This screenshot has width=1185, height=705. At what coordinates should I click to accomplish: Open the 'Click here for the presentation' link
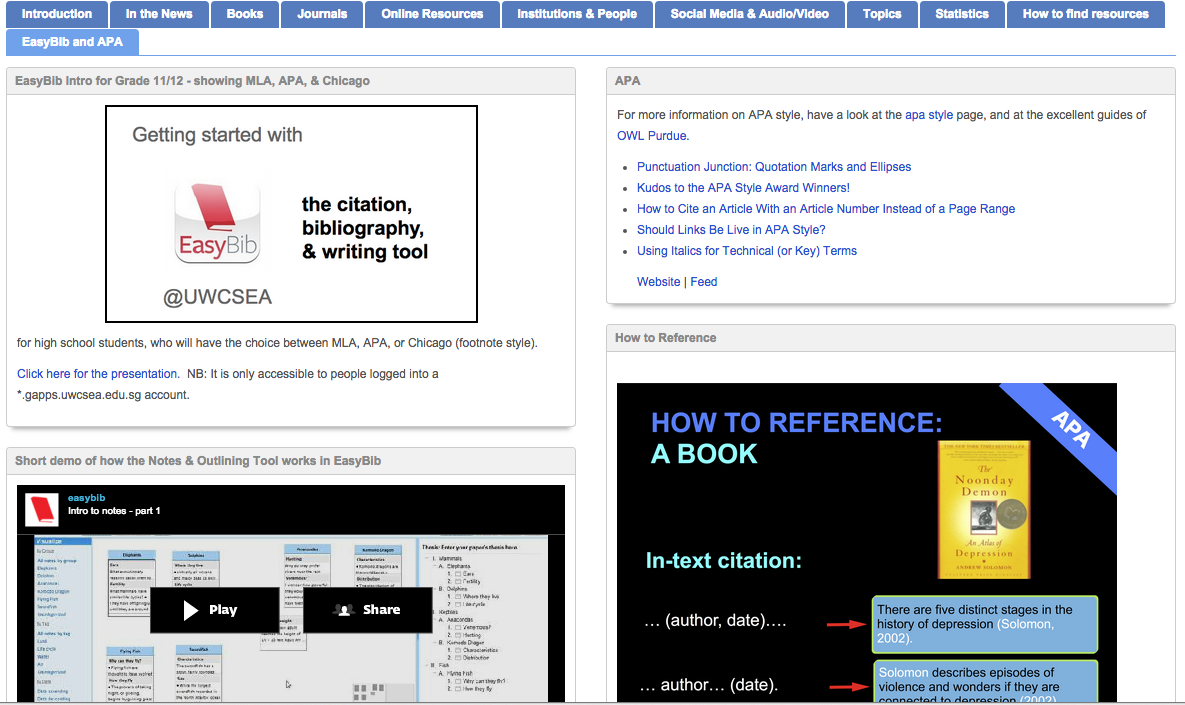coord(97,374)
